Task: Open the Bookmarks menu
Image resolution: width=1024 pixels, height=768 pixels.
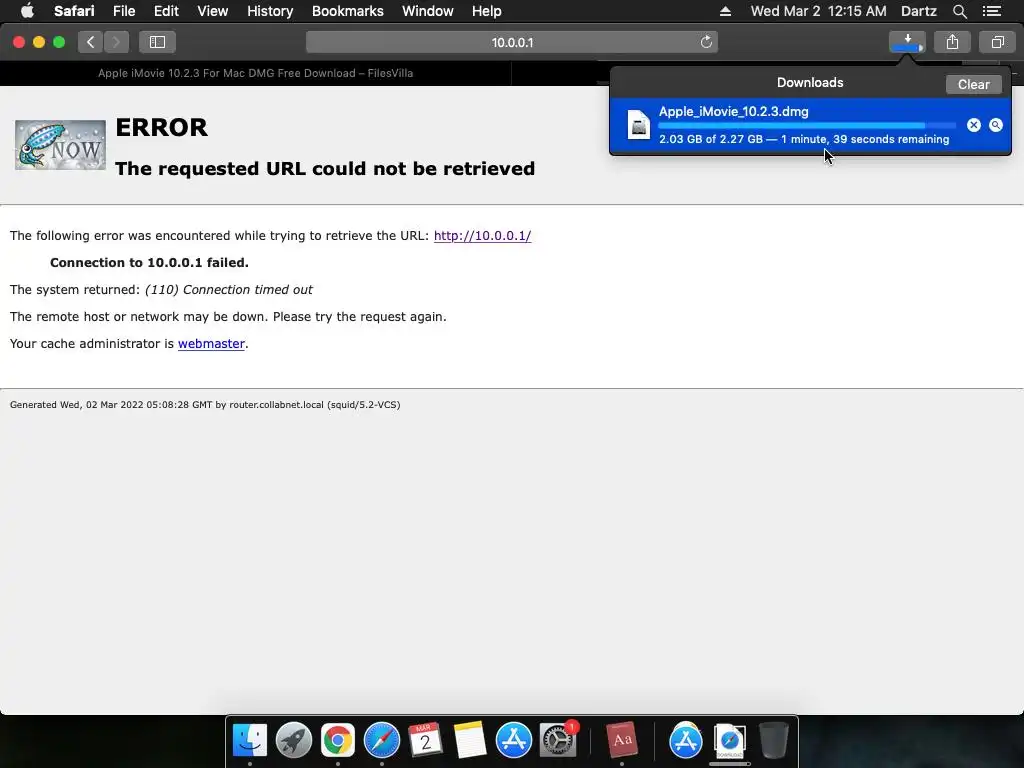Action: [x=347, y=11]
